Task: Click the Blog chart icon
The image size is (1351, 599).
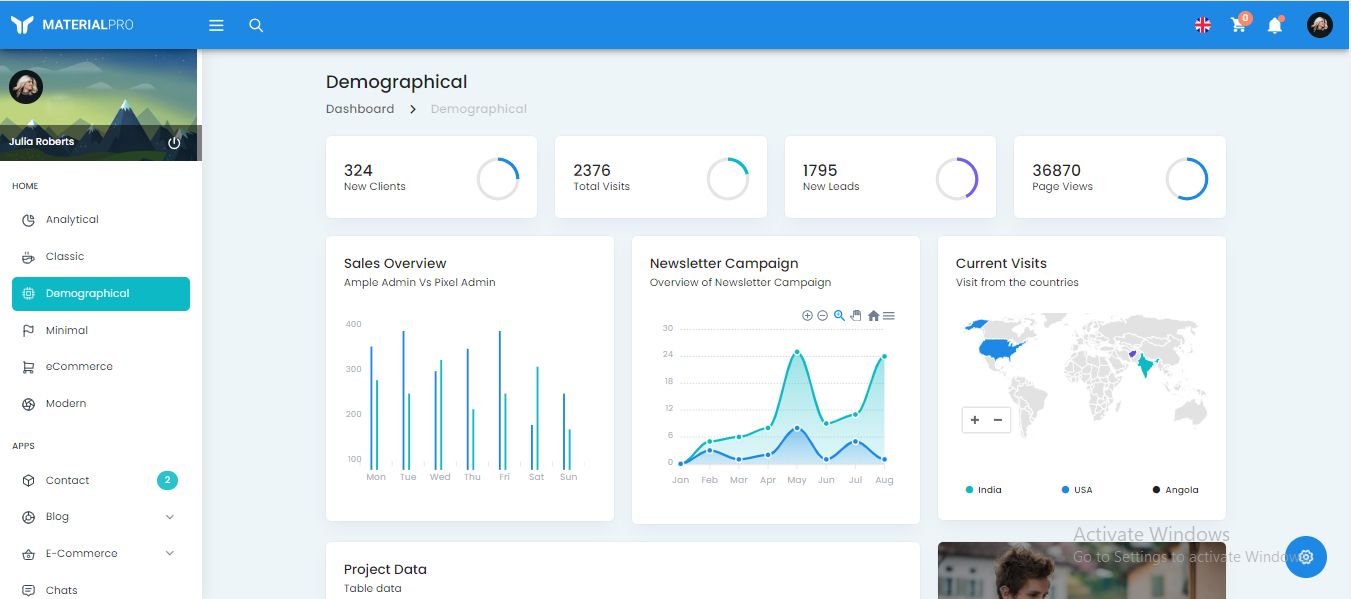Action: click(x=28, y=517)
